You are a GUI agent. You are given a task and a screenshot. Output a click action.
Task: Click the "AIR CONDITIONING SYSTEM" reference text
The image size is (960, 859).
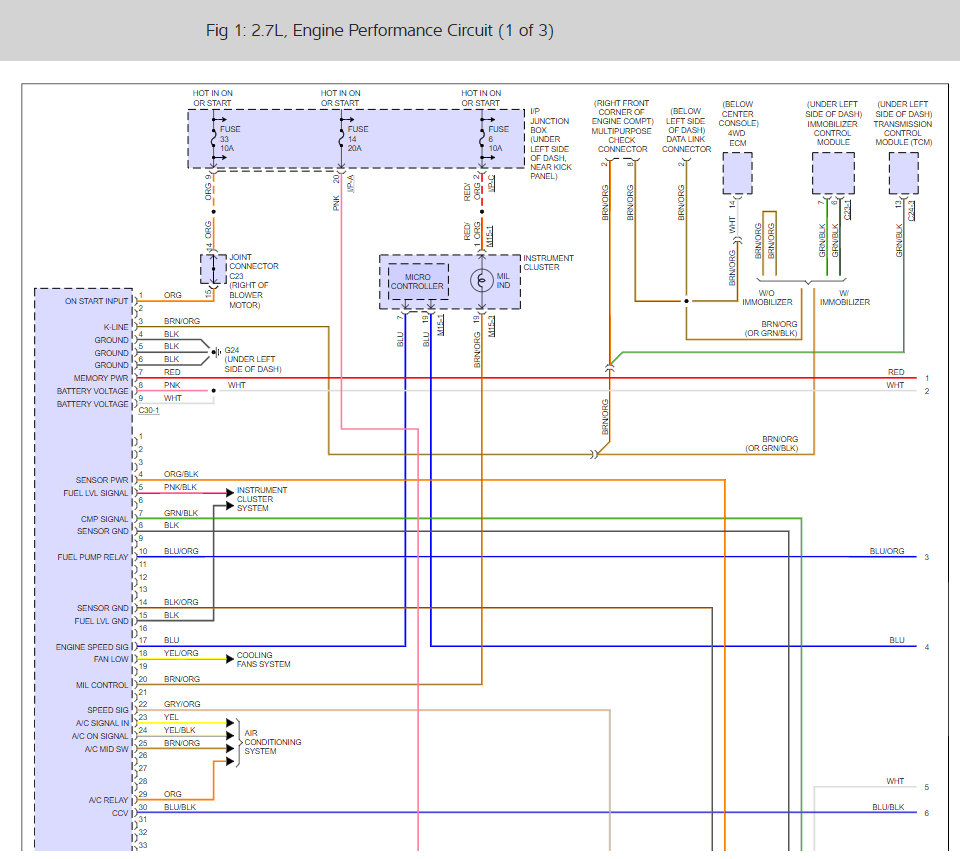(x=272, y=742)
